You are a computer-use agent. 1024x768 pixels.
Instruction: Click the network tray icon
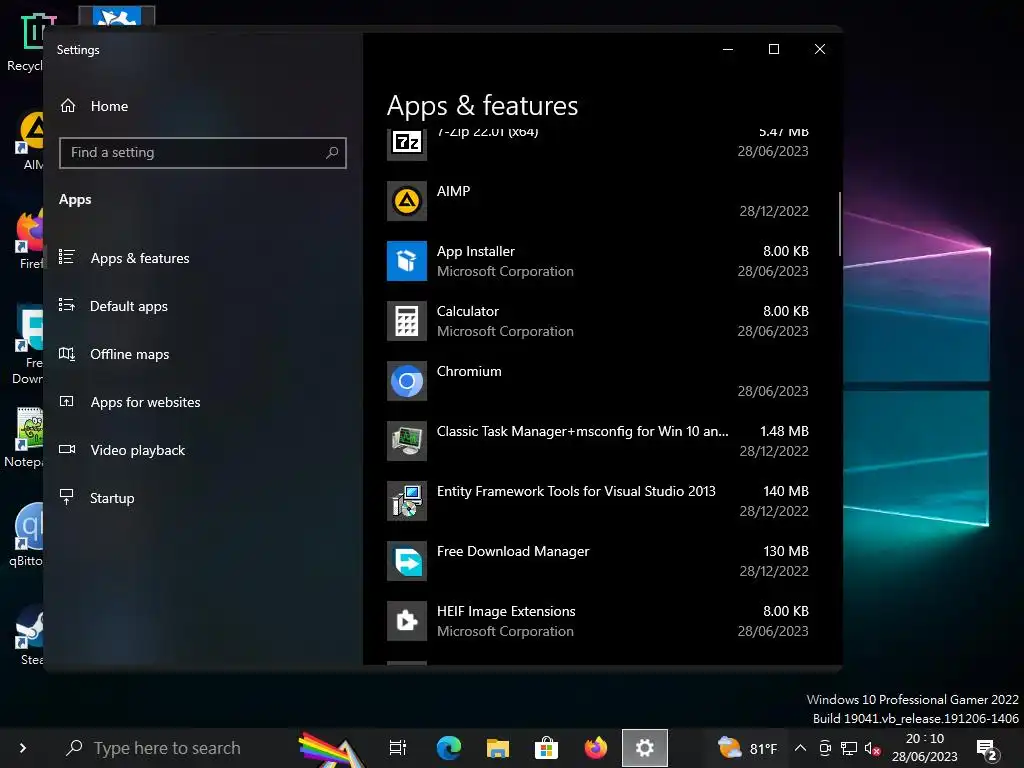coord(849,748)
